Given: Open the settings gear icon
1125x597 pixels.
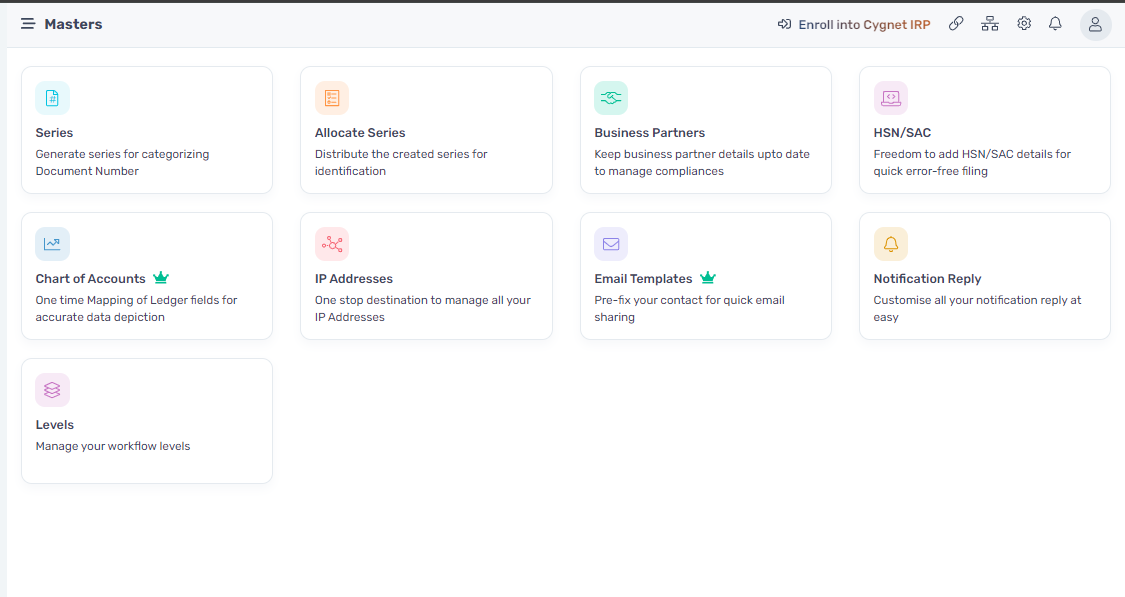Looking at the screenshot, I should coord(1024,24).
